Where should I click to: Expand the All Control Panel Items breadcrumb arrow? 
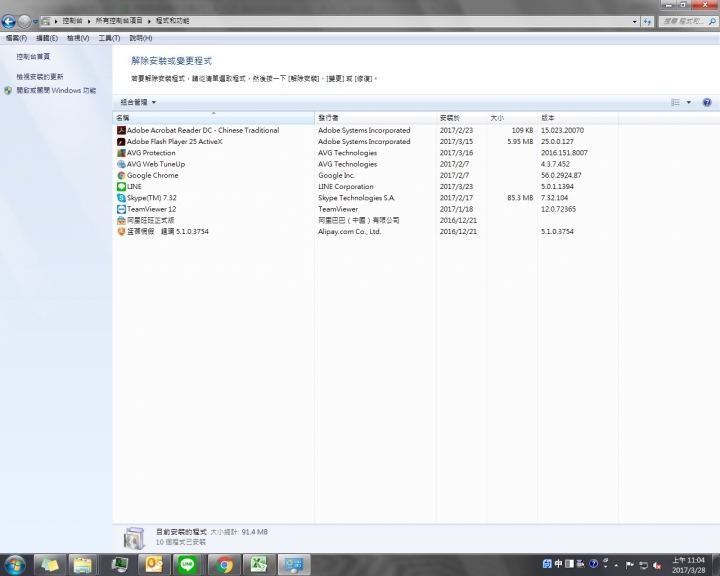click(x=150, y=21)
